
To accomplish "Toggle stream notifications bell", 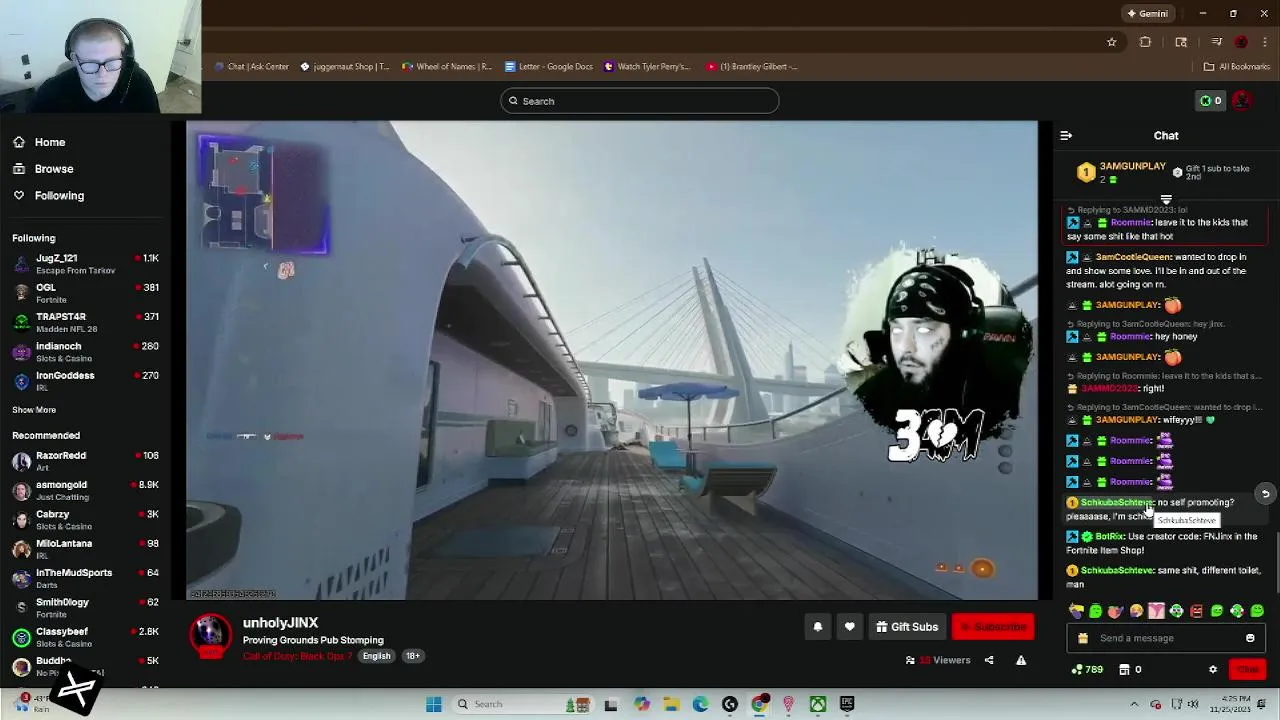I will [817, 627].
